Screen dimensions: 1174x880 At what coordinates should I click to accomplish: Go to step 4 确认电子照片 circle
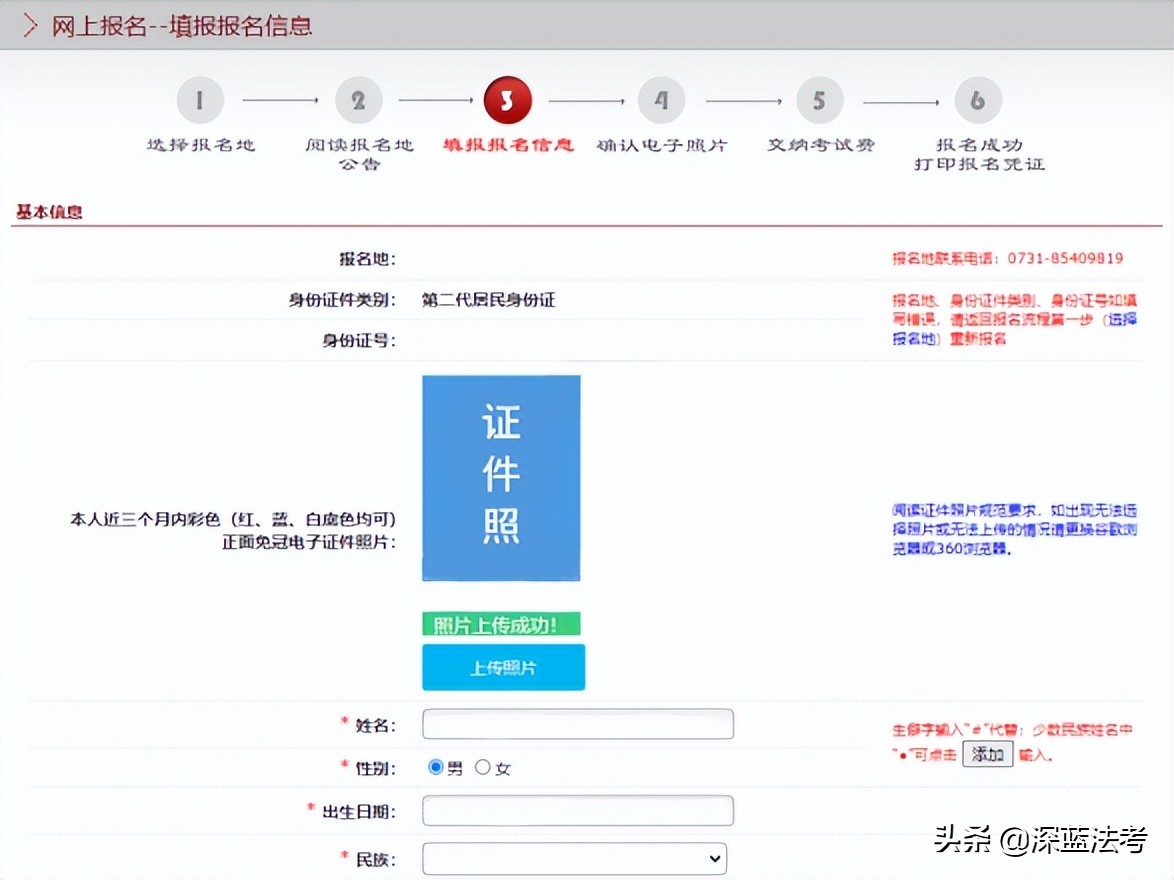point(661,100)
